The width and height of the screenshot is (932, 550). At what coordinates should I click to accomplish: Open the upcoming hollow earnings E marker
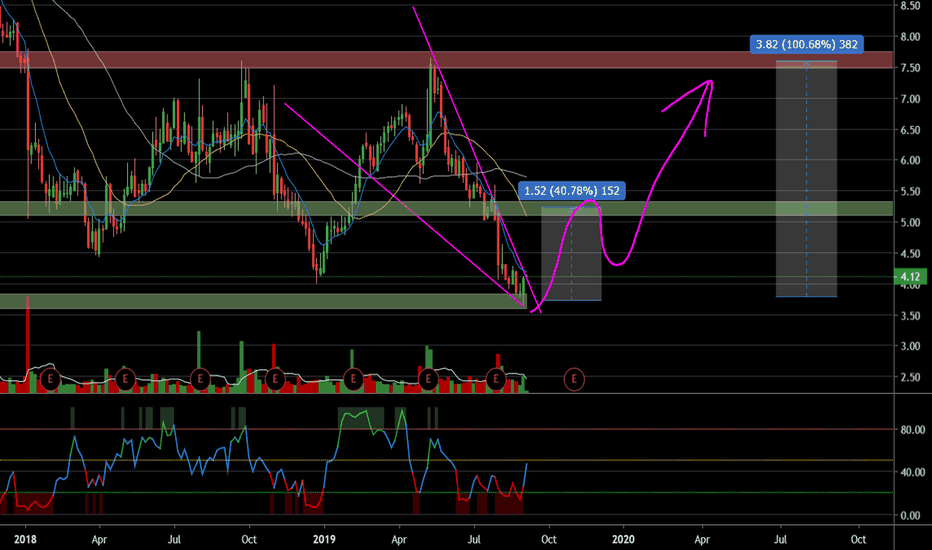coord(574,379)
